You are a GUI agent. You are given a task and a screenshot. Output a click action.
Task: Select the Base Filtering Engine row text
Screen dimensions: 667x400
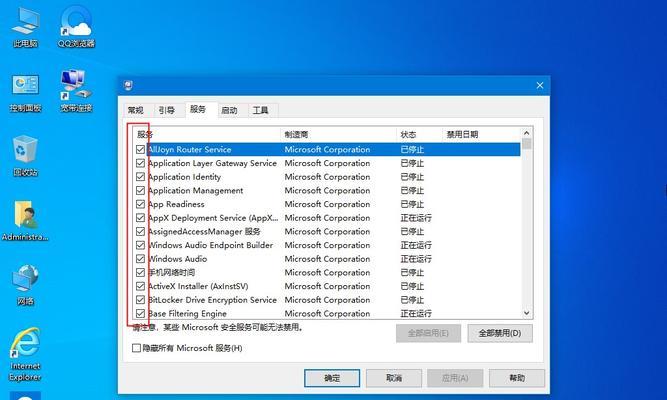[187, 313]
